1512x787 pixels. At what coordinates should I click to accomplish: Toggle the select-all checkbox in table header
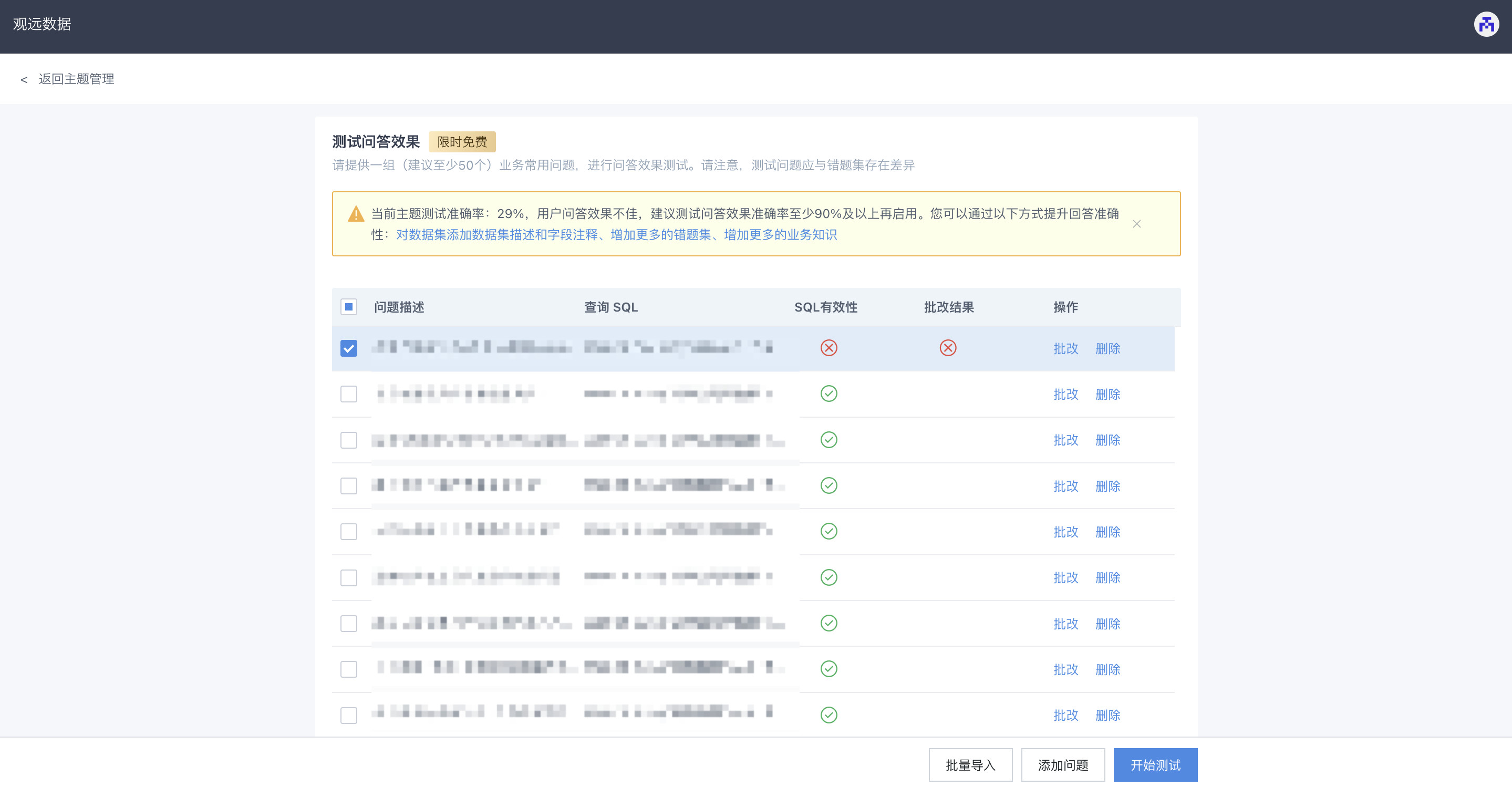tap(349, 307)
